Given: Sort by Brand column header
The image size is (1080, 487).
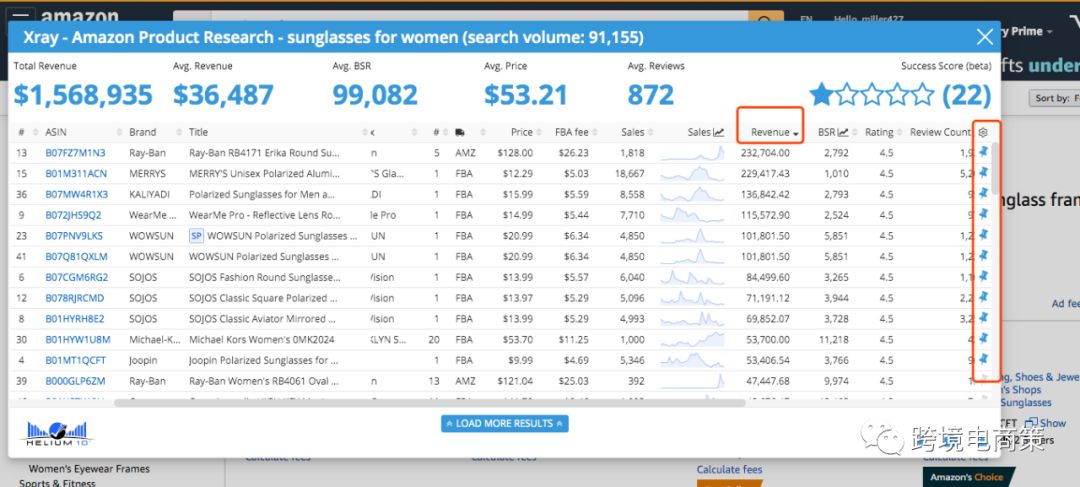Looking at the screenshot, I should (x=142, y=132).
